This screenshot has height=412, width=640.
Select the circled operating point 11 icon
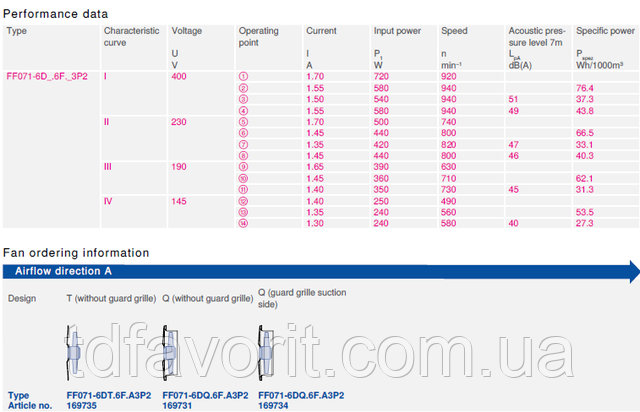(x=243, y=189)
